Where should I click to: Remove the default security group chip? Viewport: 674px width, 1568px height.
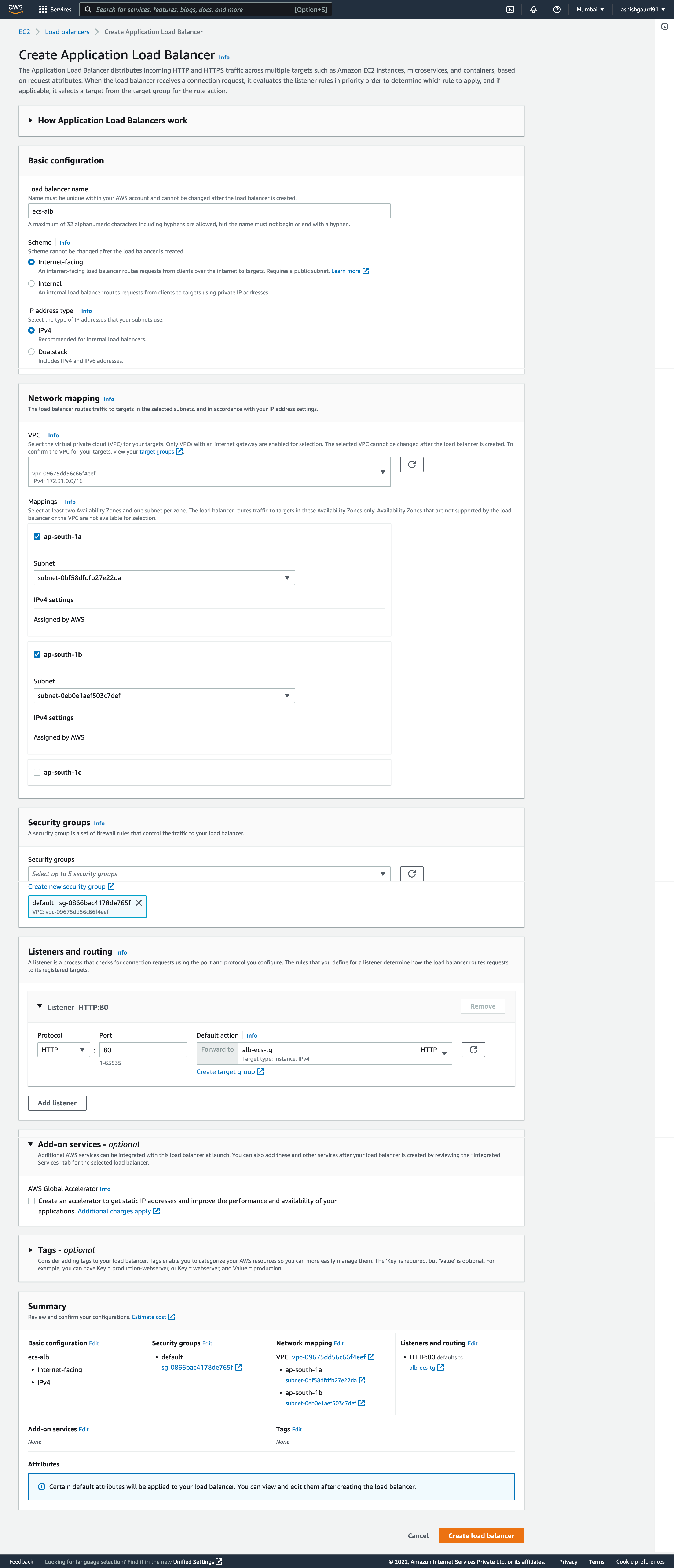[x=139, y=903]
